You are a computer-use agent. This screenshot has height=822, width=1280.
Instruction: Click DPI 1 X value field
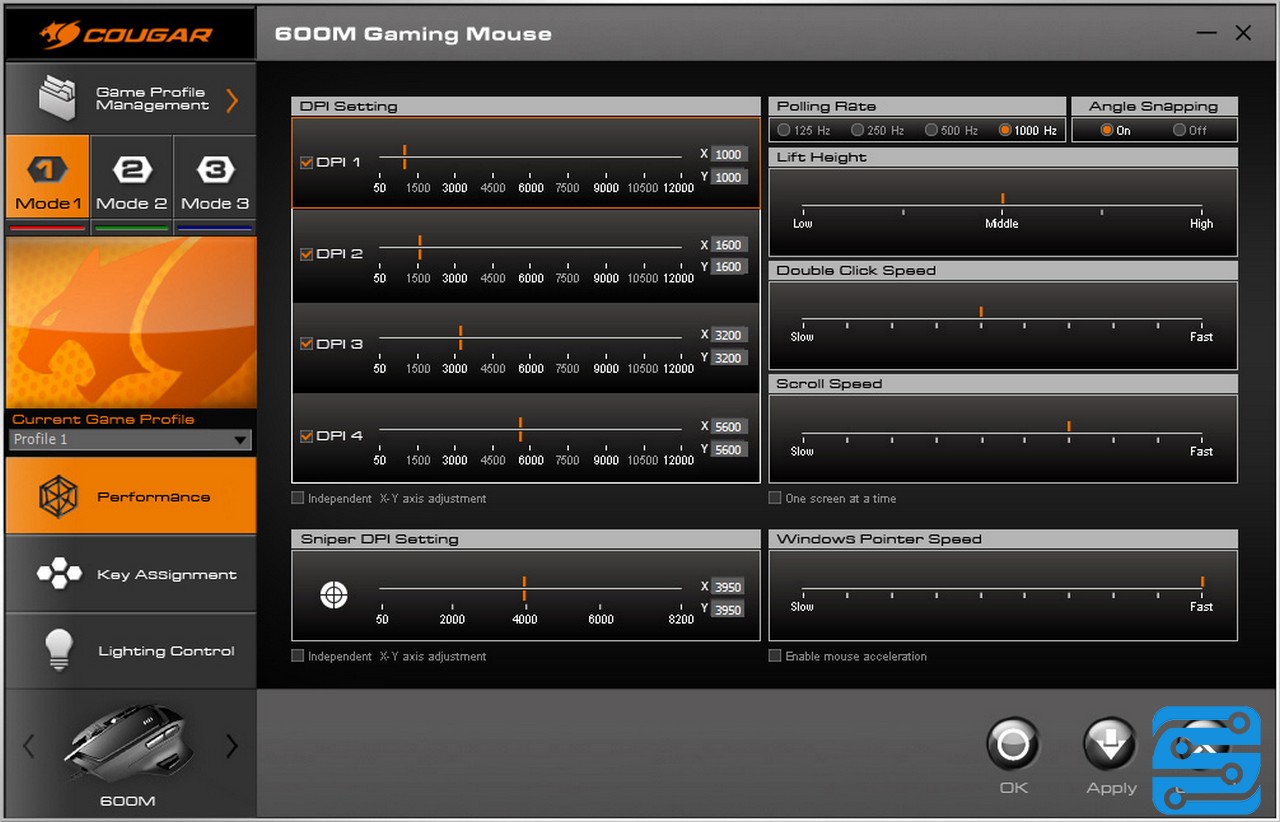pos(729,154)
